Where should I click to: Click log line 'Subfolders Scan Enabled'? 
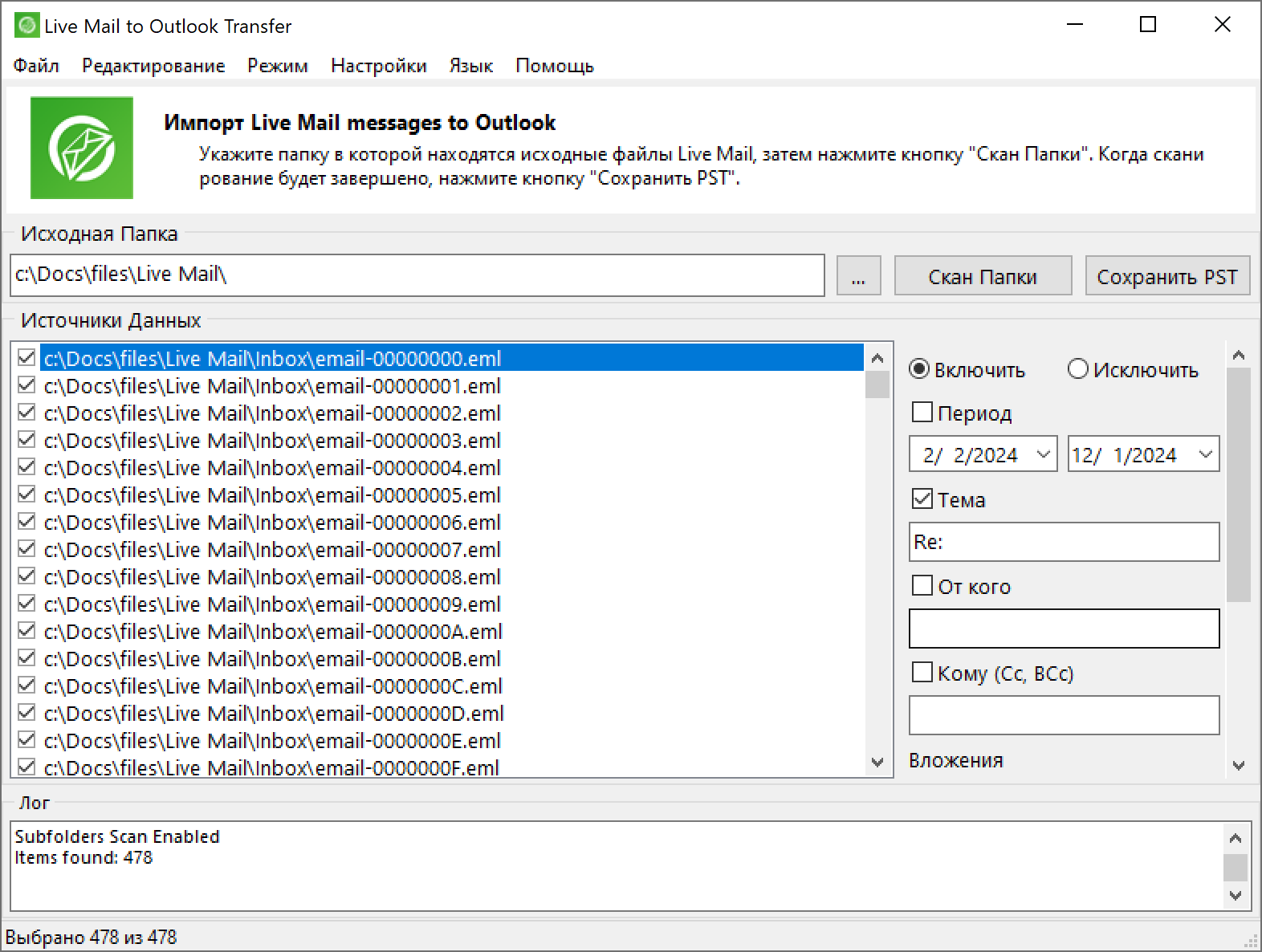(117, 836)
